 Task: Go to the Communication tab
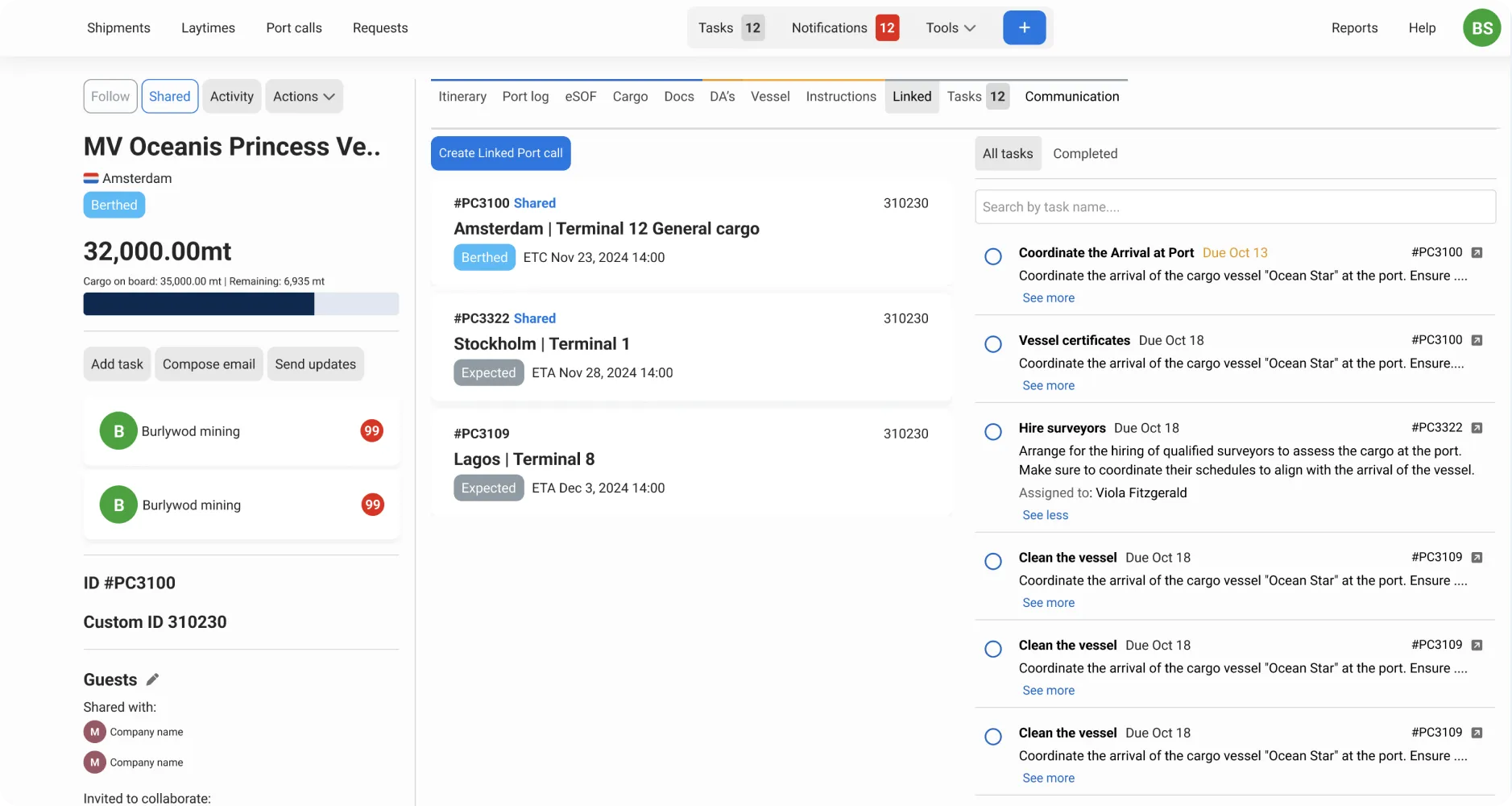1071,96
